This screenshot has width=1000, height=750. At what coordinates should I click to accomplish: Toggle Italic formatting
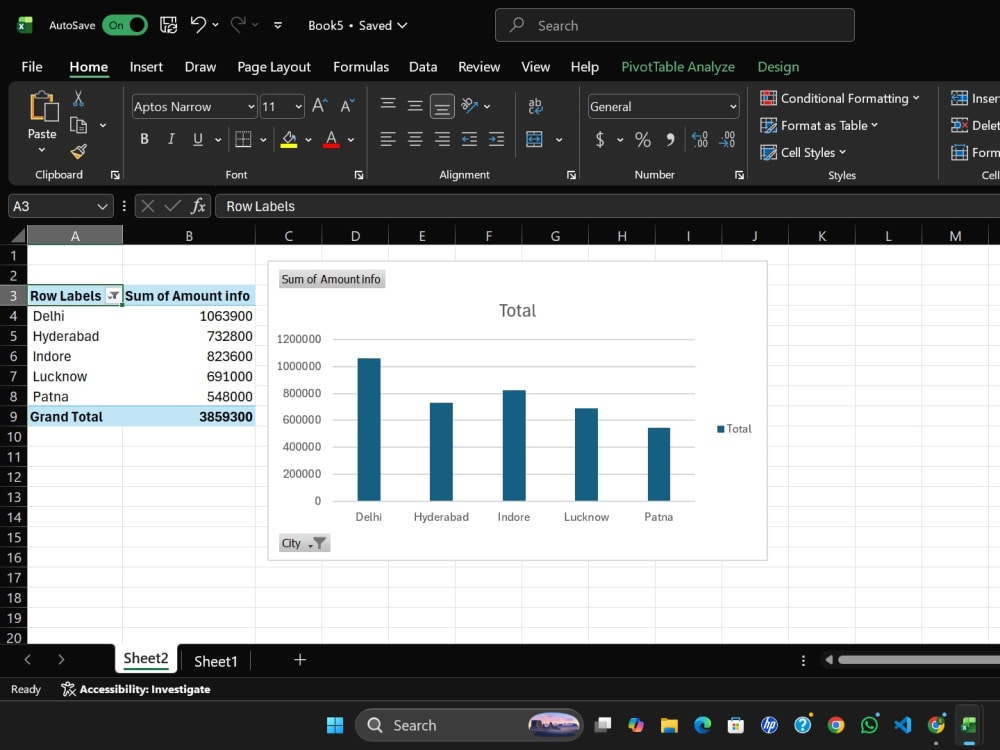coord(171,139)
